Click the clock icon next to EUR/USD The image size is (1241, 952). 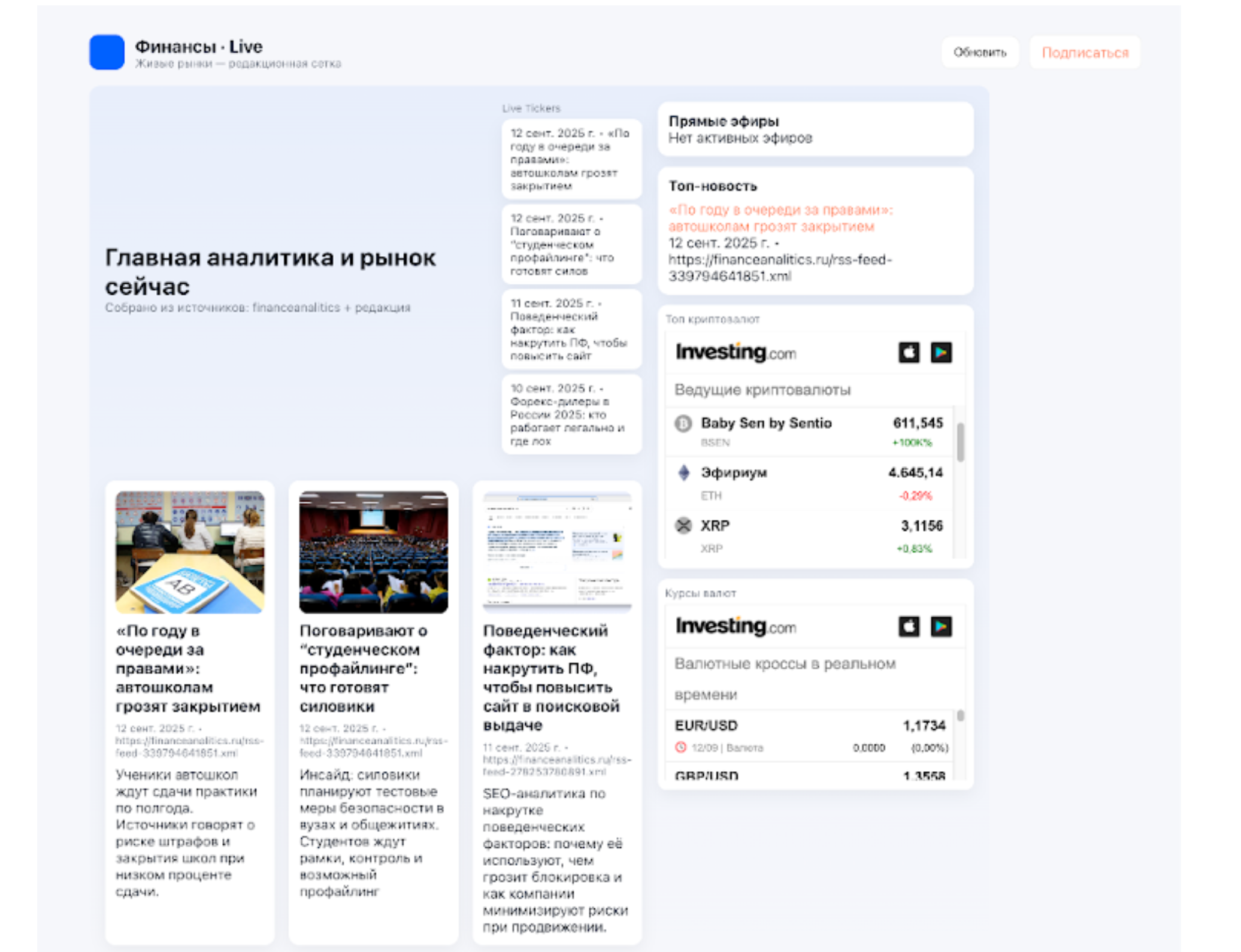click(681, 747)
